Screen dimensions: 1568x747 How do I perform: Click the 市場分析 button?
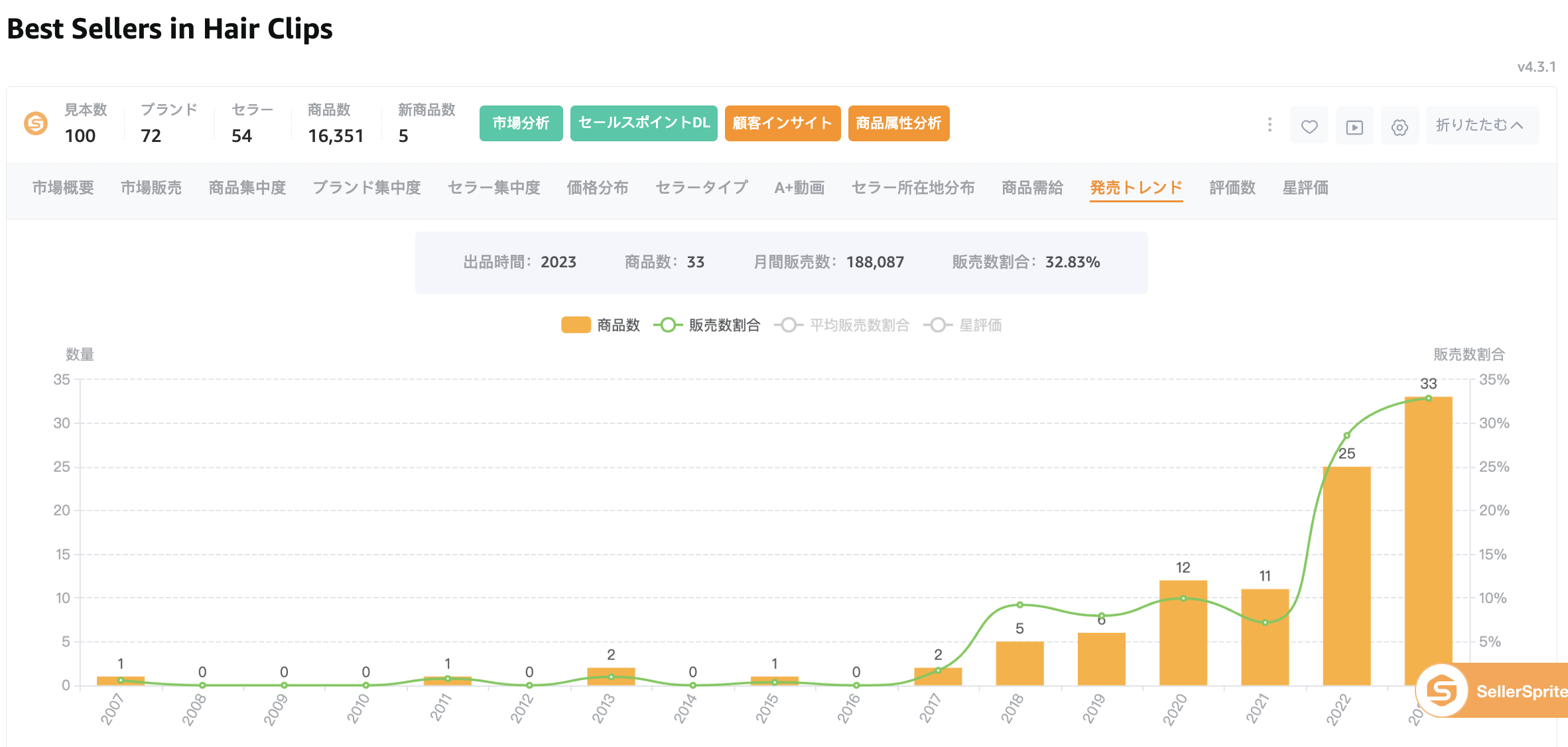[521, 123]
